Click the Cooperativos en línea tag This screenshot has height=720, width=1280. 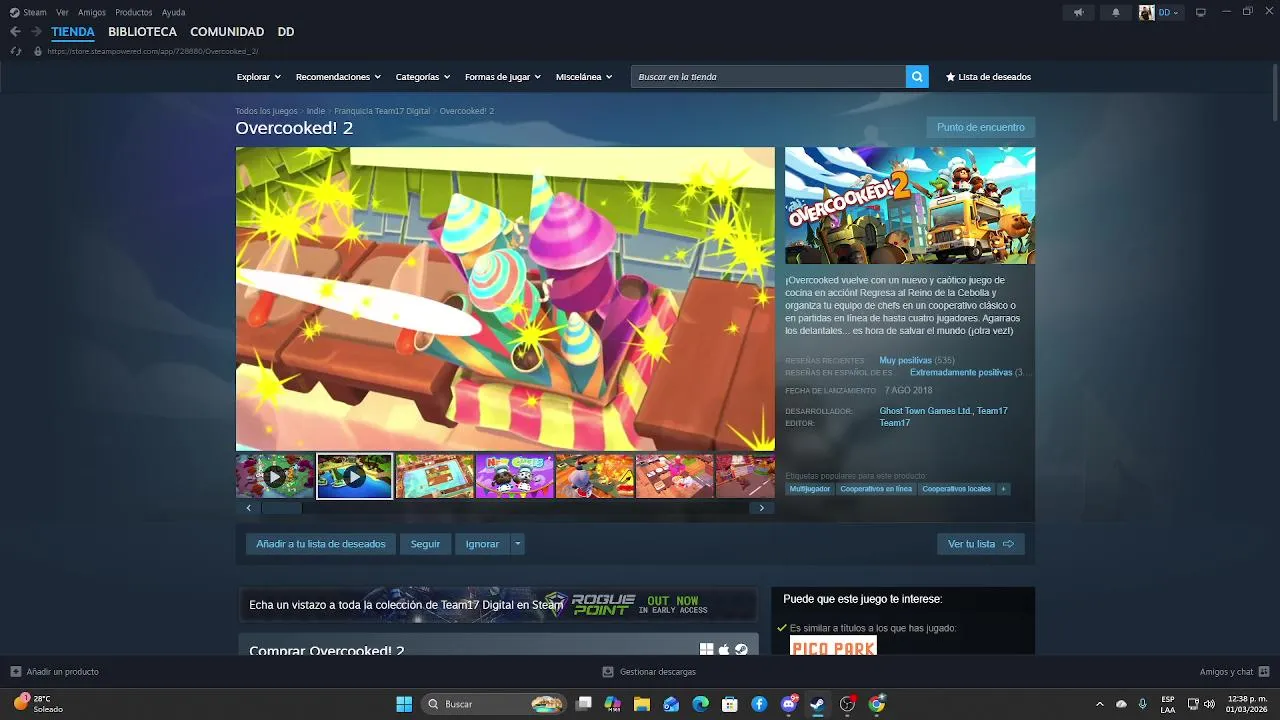pos(876,489)
